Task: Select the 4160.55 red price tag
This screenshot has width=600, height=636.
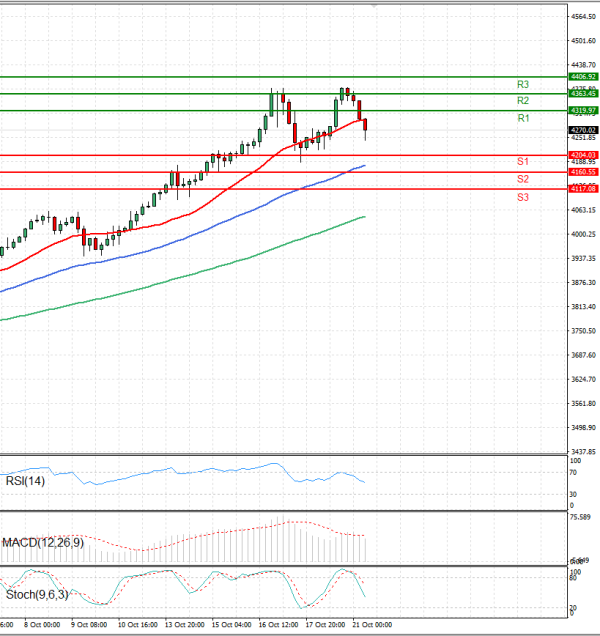Action: click(x=583, y=172)
